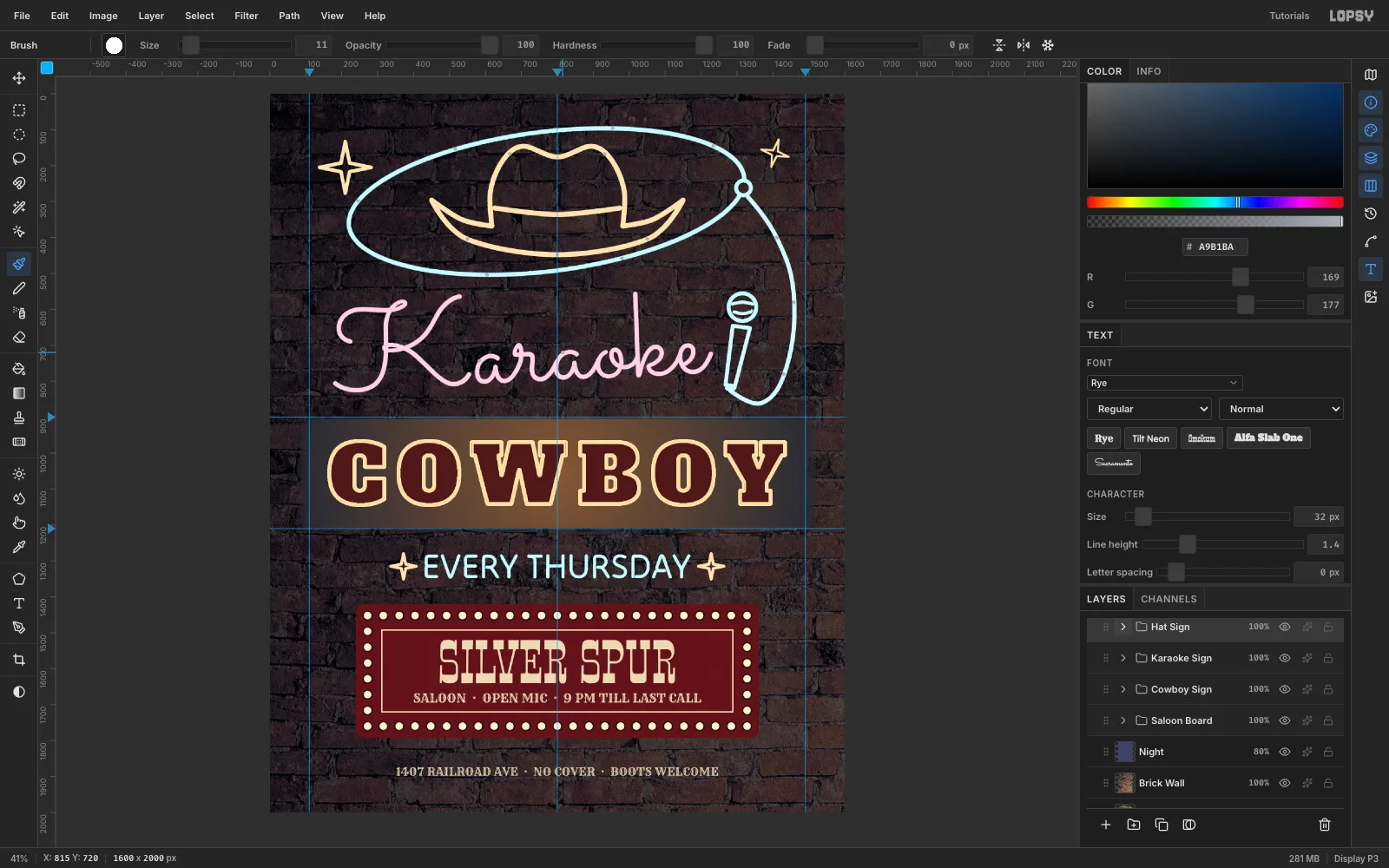The image size is (1389, 868).
Task: Choose the Crop tool
Action: point(19,660)
